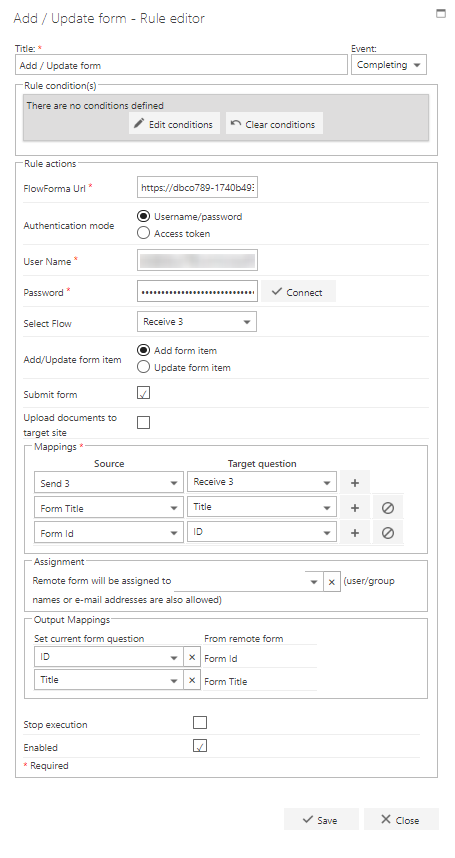Click the 'Form Title' remote form text

click(x=226, y=682)
